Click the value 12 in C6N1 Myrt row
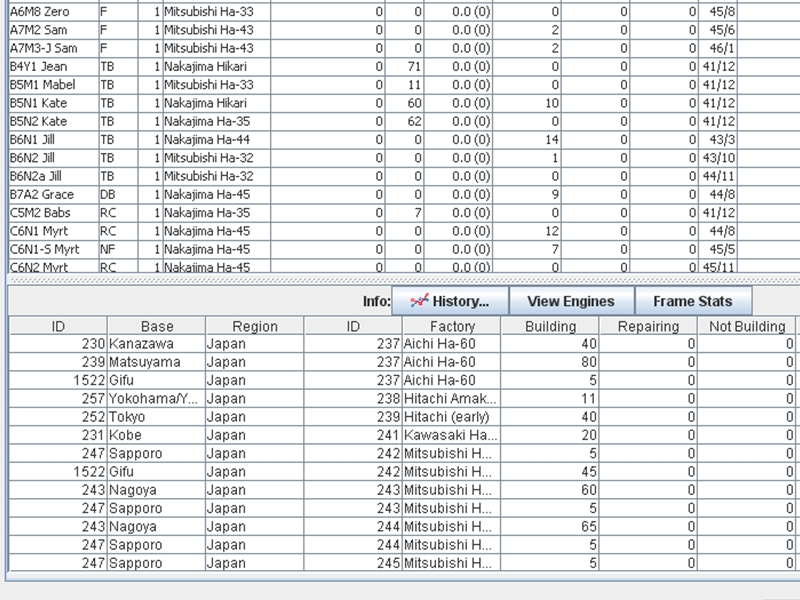This screenshot has height=600, width=800. 527,231
